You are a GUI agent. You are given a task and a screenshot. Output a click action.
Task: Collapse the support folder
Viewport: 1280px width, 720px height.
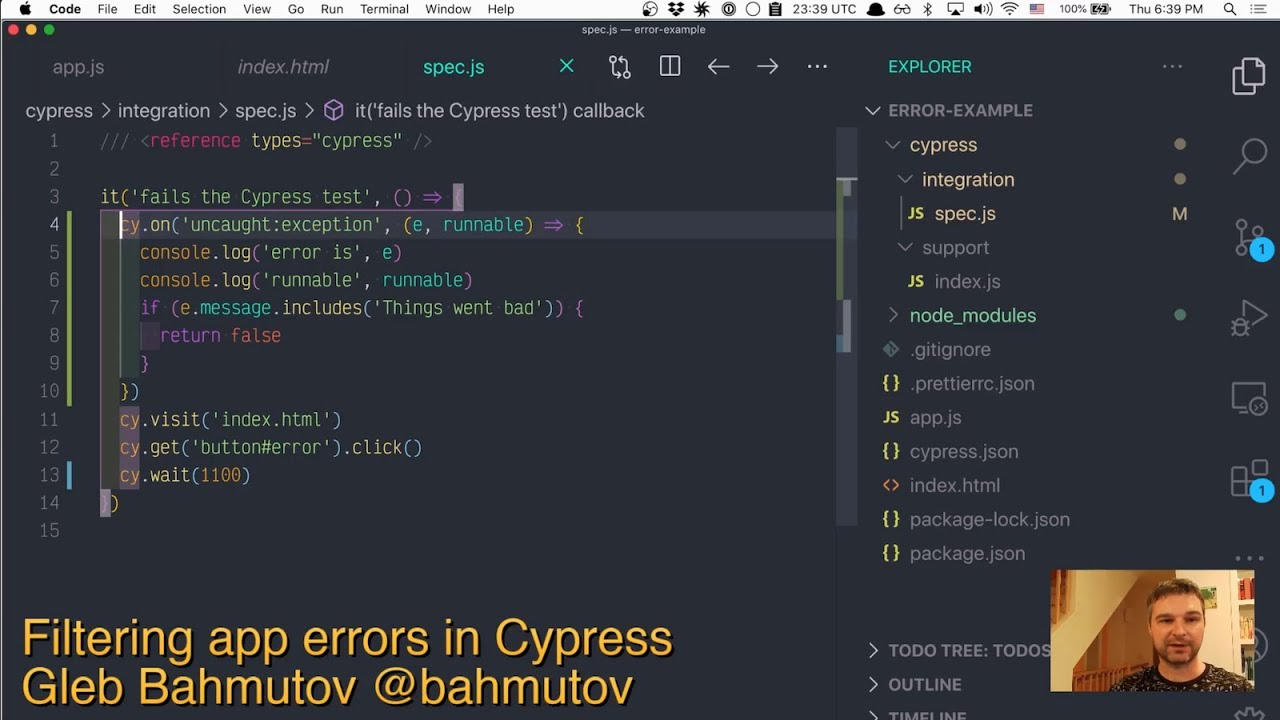click(905, 247)
